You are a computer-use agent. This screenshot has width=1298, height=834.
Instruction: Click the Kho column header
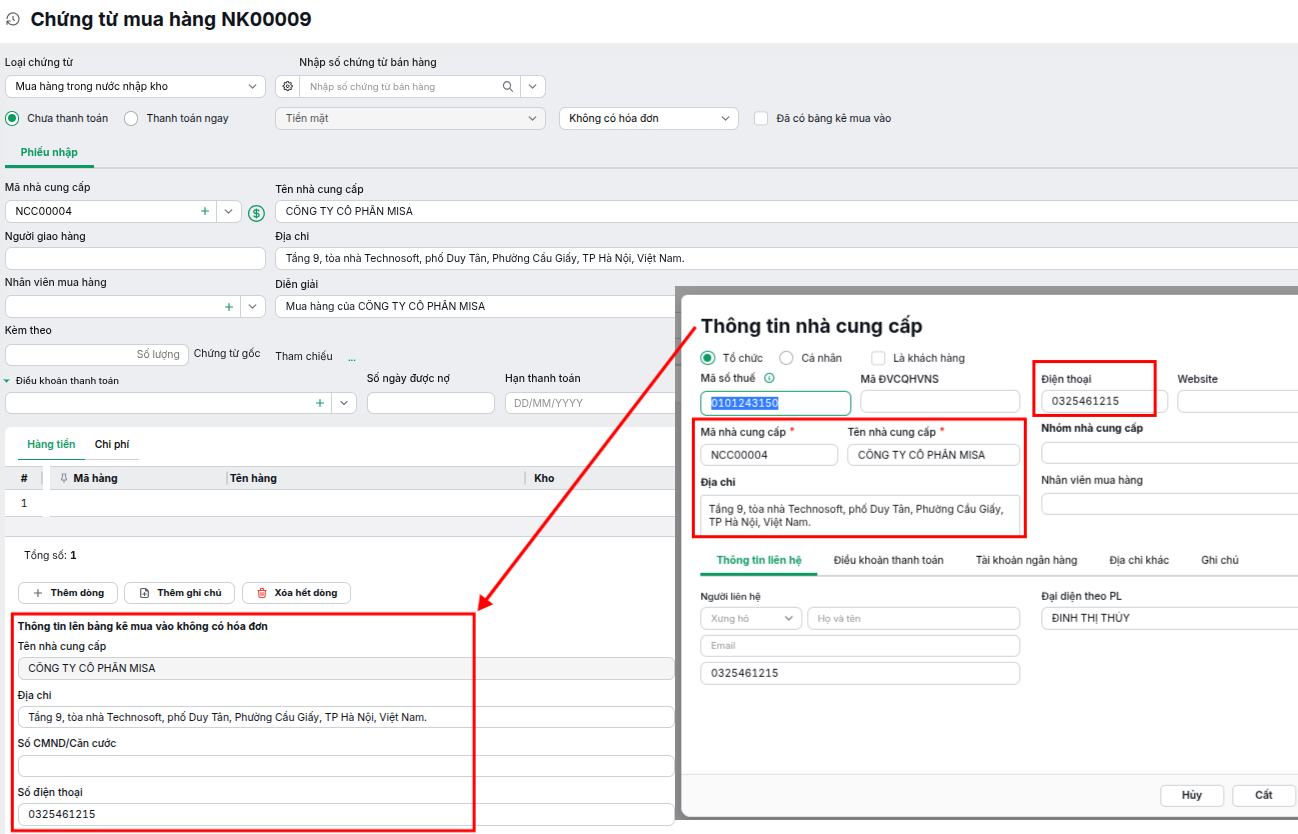point(544,478)
